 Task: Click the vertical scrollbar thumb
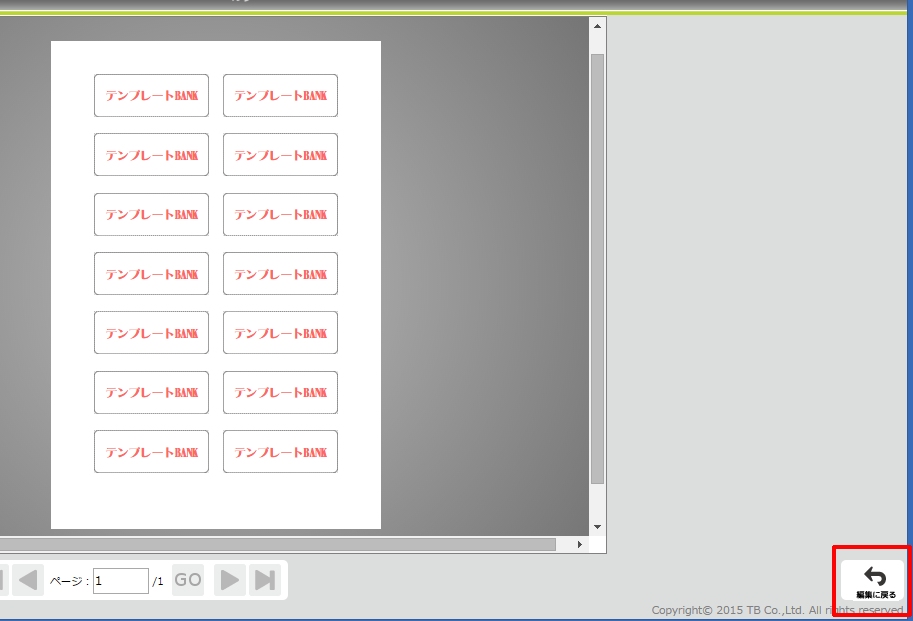click(x=597, y=269)
